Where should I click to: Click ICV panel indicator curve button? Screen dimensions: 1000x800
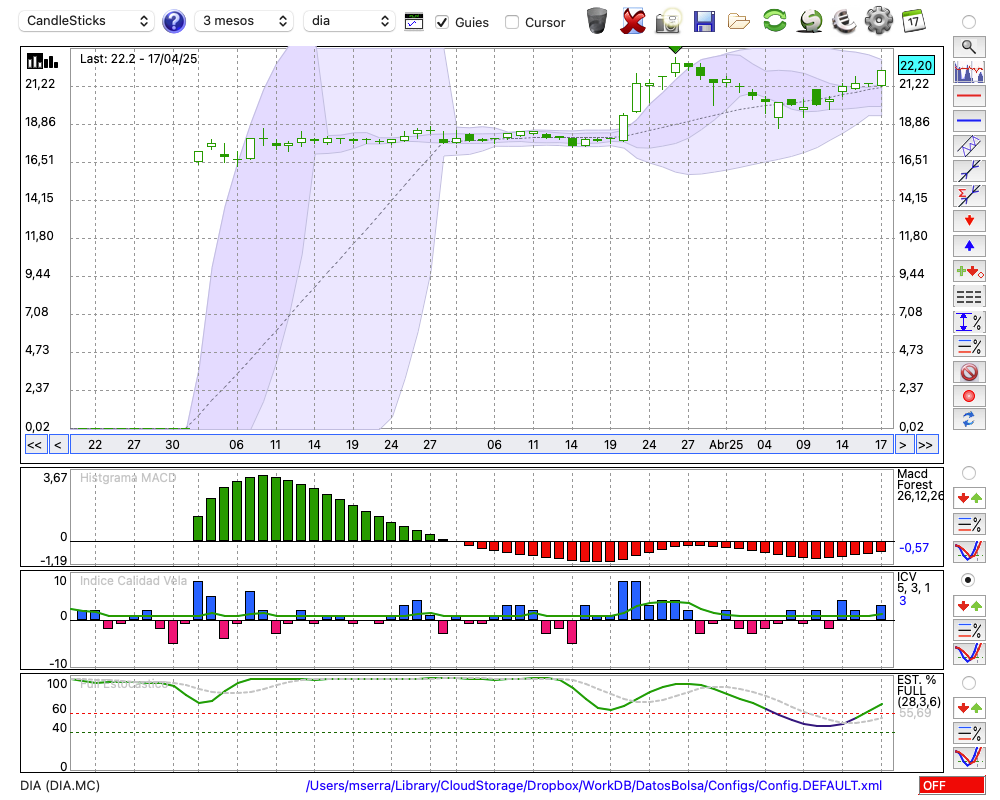[969, 654]
